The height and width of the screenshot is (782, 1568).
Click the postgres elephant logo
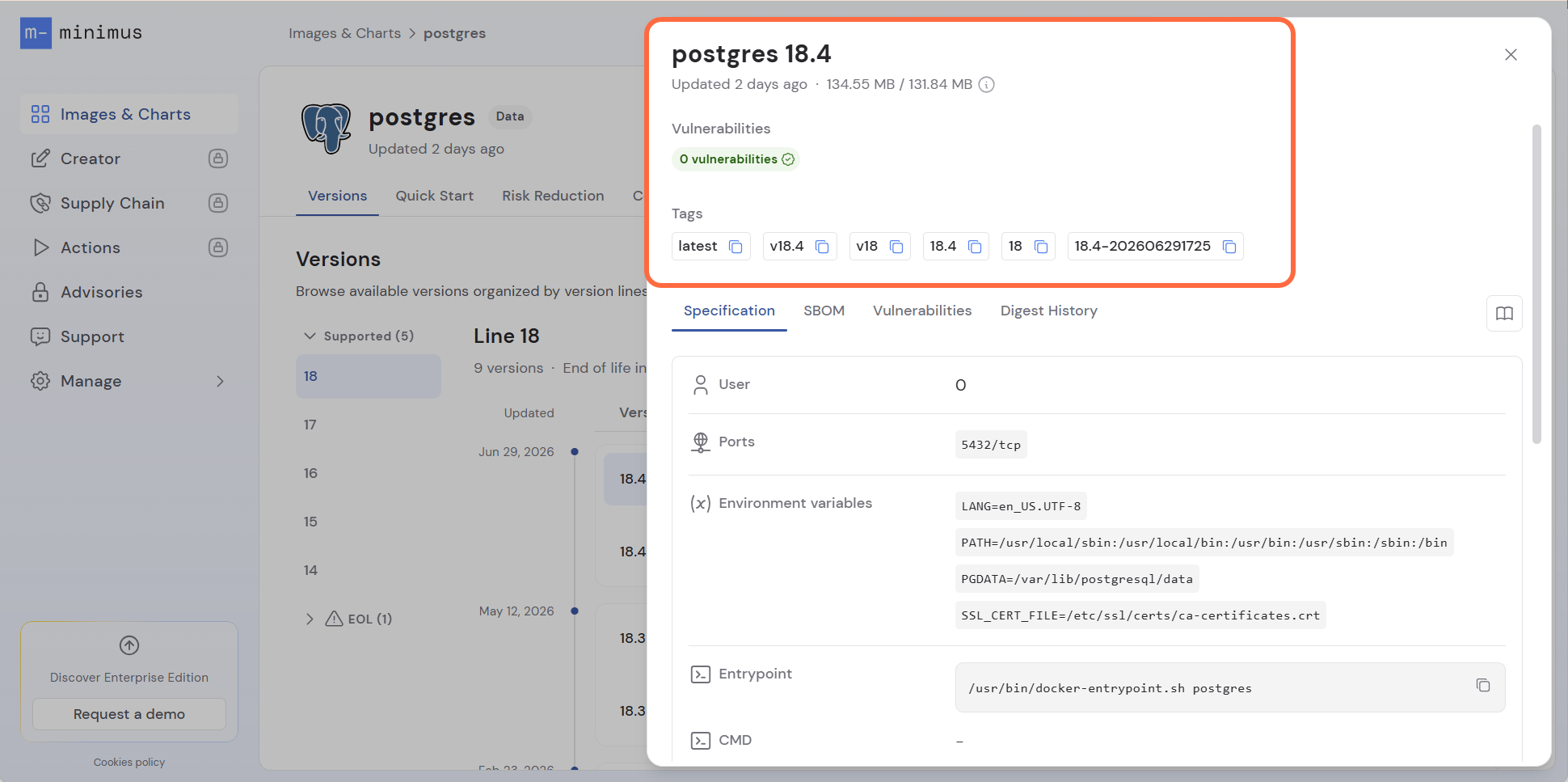point(327,128)
